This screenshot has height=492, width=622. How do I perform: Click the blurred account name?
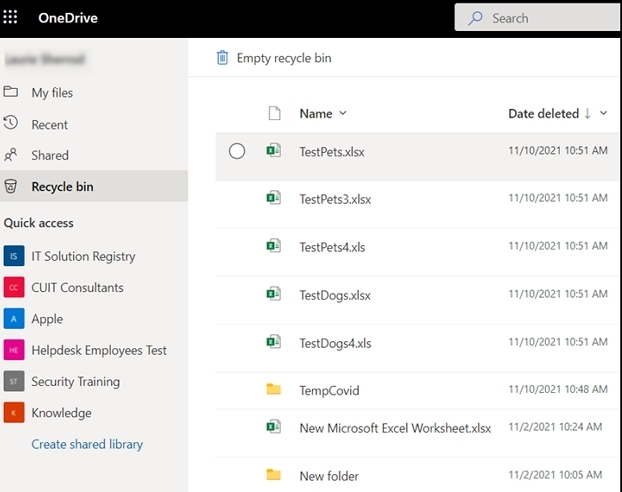(44, 59)
